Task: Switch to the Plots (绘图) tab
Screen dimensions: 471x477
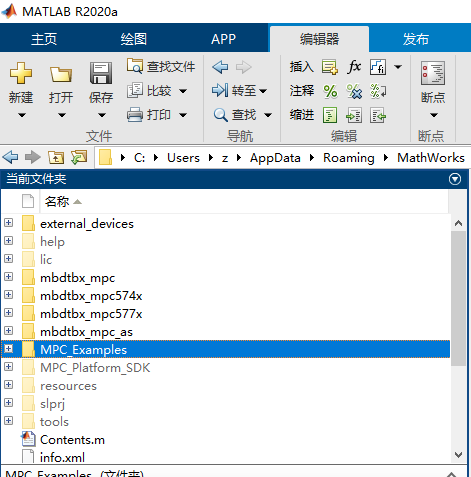Action: (x=134, y=39)
